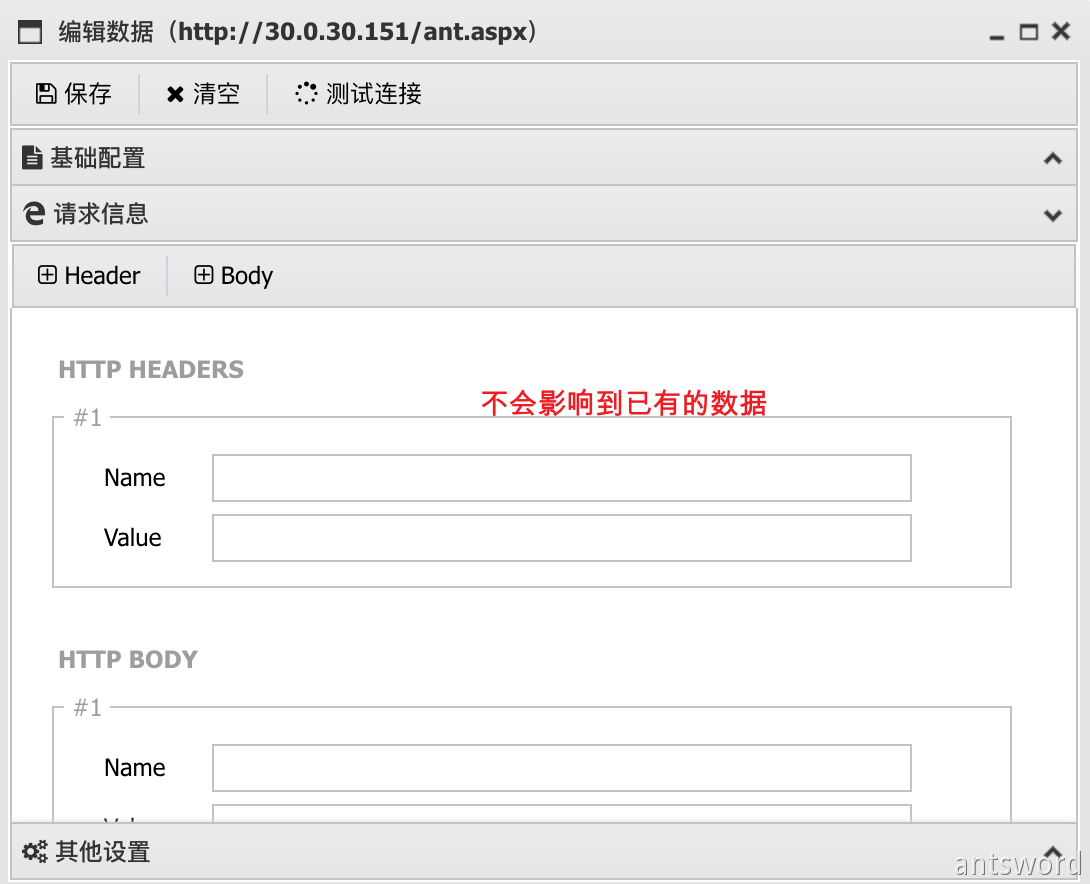
Task: Click the plus icon to add Header
Action: (x=47, y=275)
